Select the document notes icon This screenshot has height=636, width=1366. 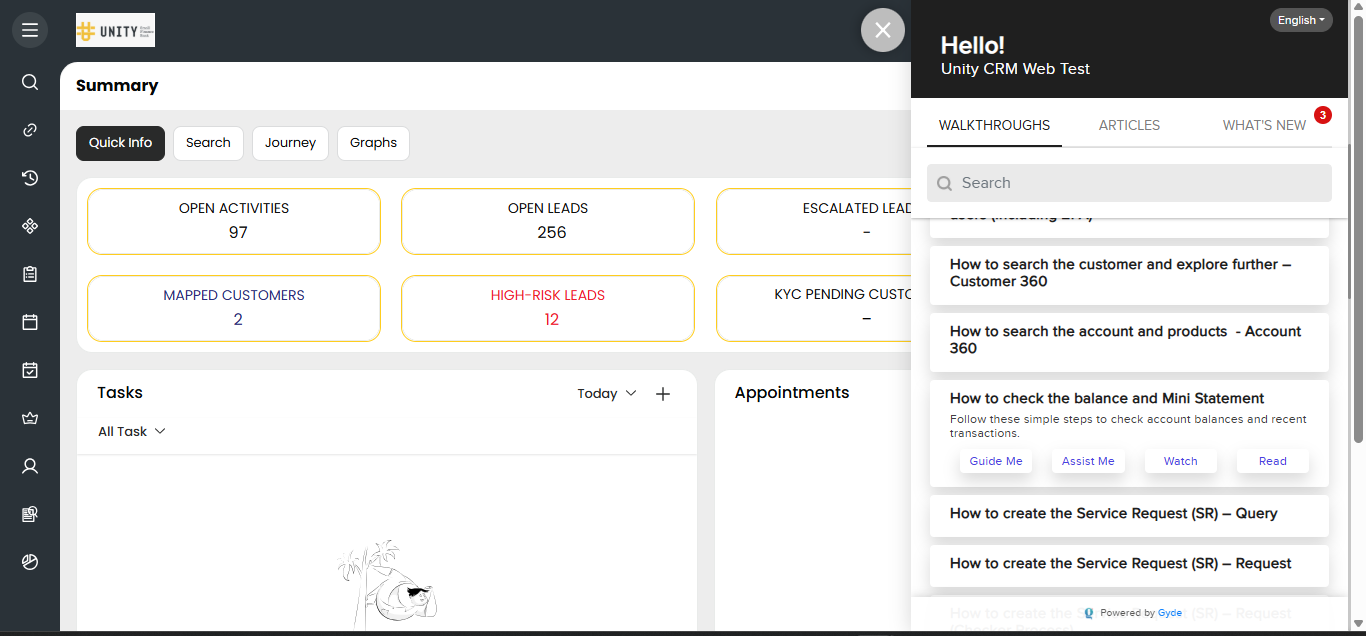tap(29, 513)
